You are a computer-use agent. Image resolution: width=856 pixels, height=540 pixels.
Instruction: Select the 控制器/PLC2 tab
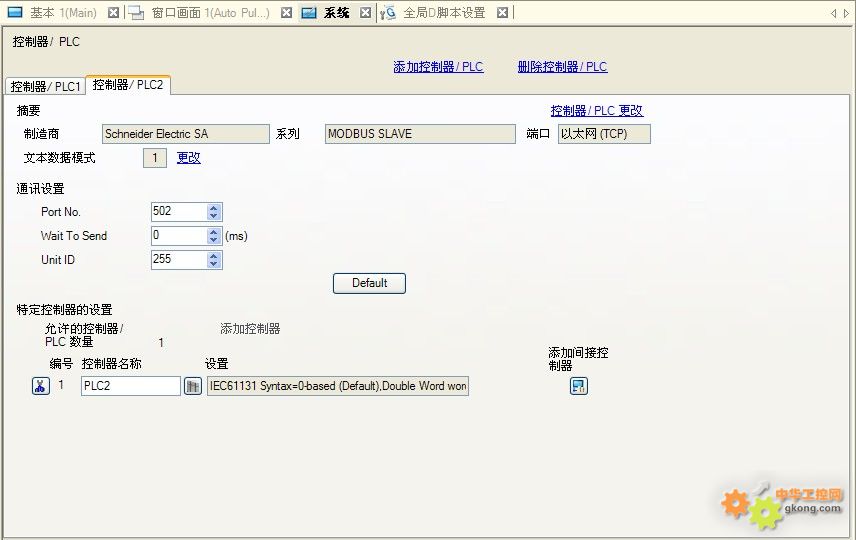128,85
